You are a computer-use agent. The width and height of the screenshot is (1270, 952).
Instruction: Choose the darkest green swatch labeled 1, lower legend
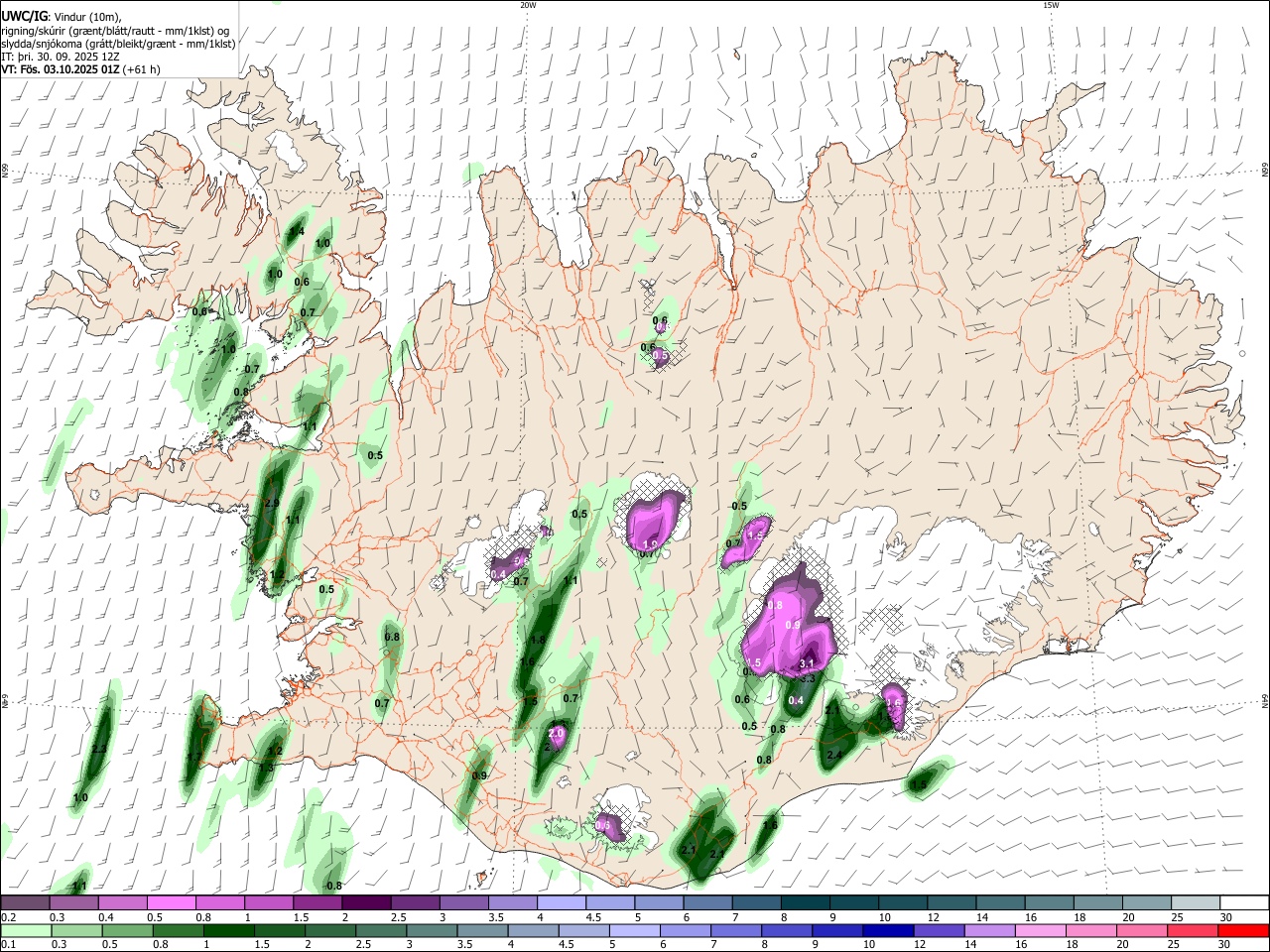[x=228, y=930]
